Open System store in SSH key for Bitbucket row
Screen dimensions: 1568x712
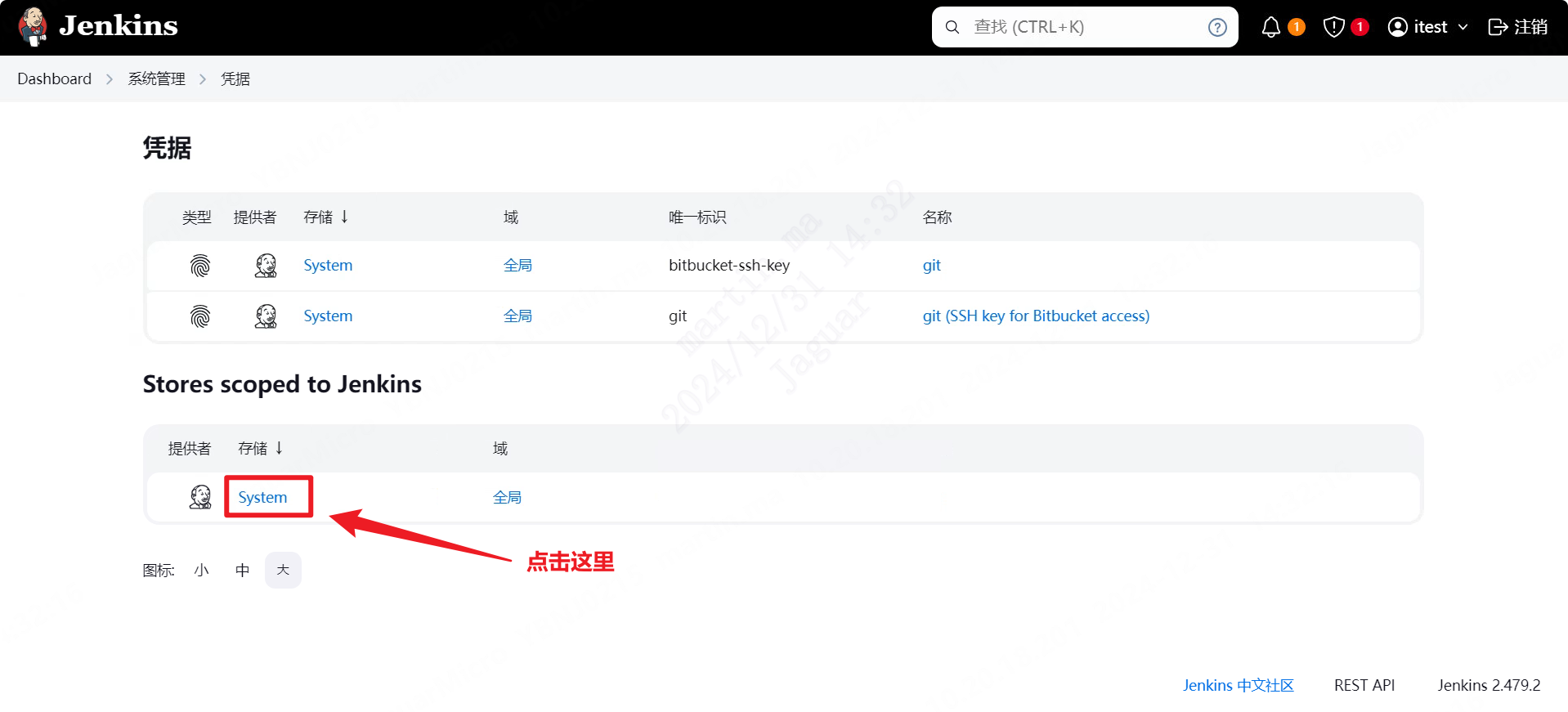328,316
